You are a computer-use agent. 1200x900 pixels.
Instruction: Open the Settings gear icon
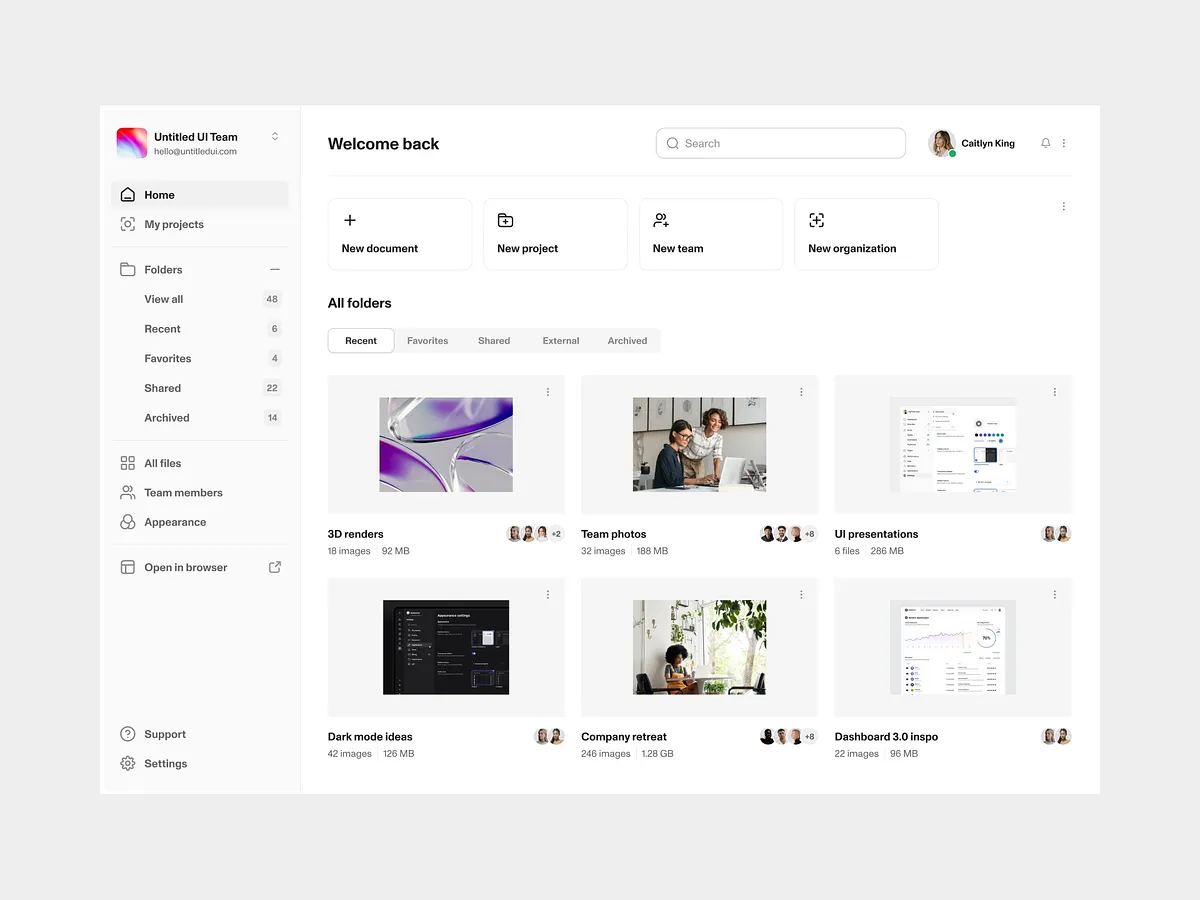coord(128,763)
